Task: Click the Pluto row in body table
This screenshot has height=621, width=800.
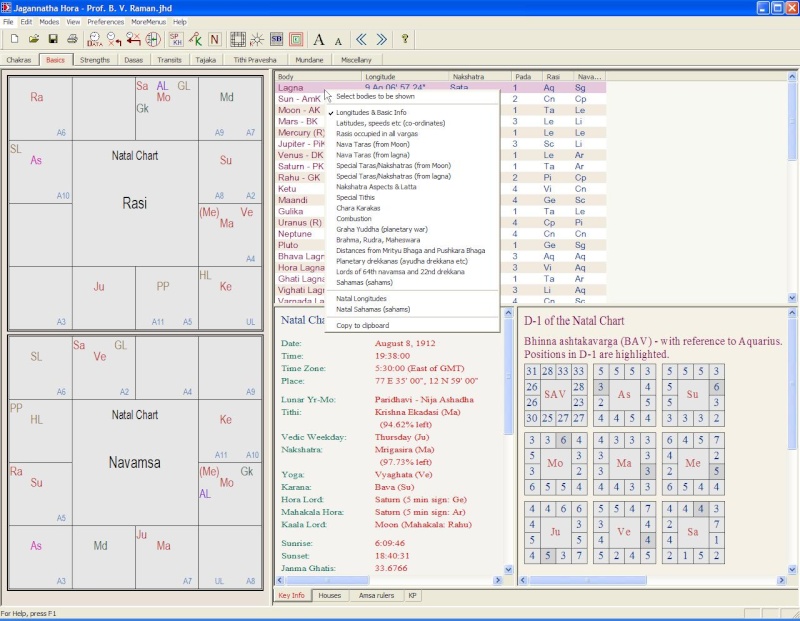Action: pos(440,245)
